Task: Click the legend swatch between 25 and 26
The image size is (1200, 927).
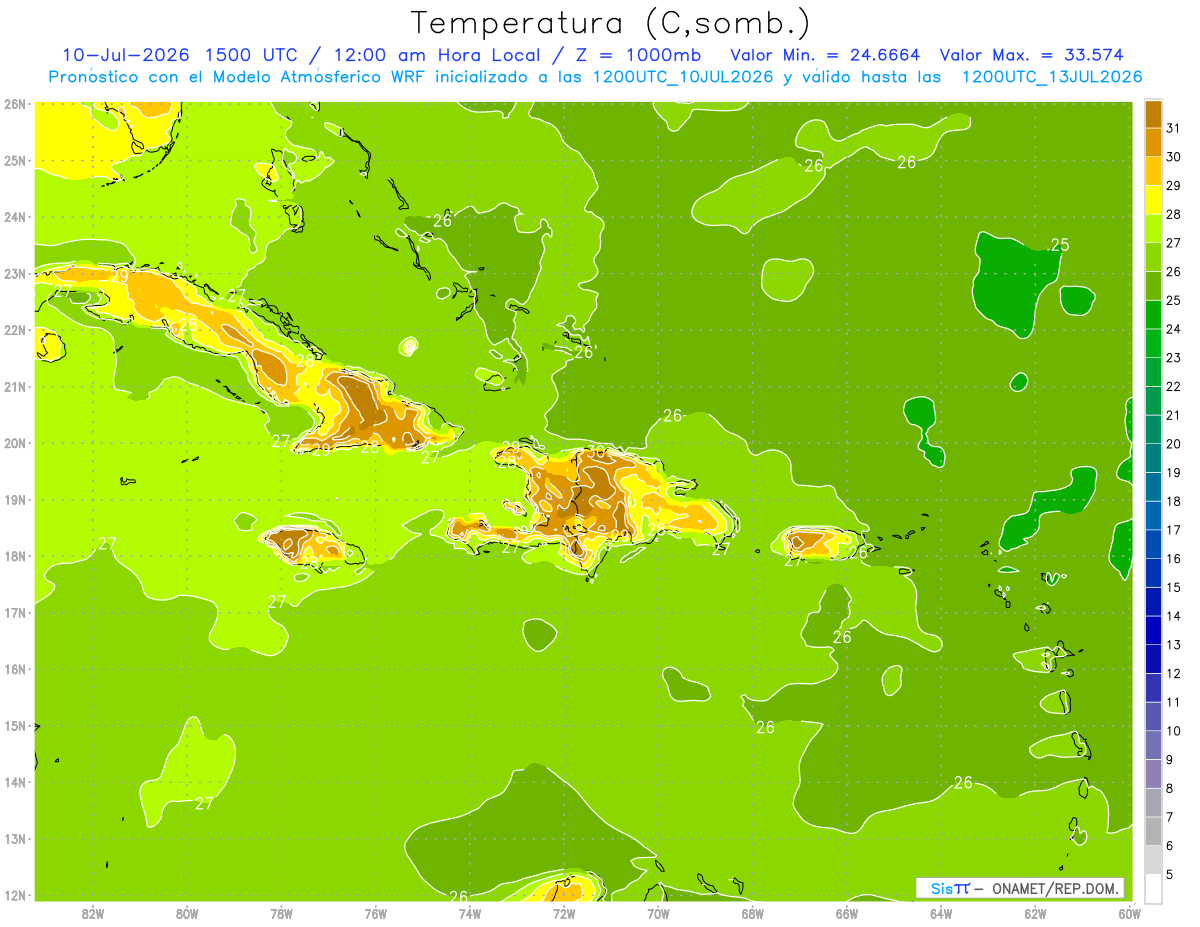Action: (1153, 286)
